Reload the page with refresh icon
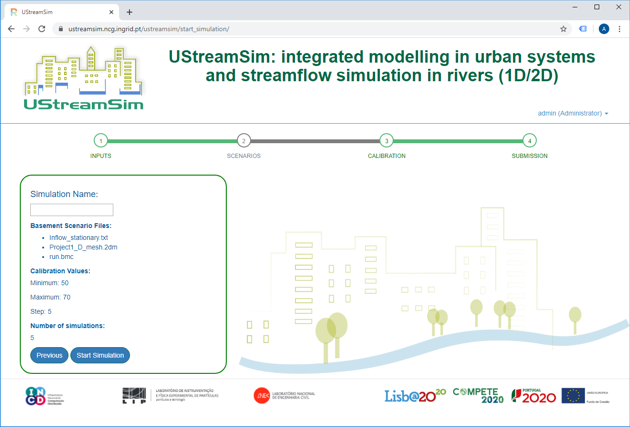Viewport: 630px width, 427px height. pos(42,29)
